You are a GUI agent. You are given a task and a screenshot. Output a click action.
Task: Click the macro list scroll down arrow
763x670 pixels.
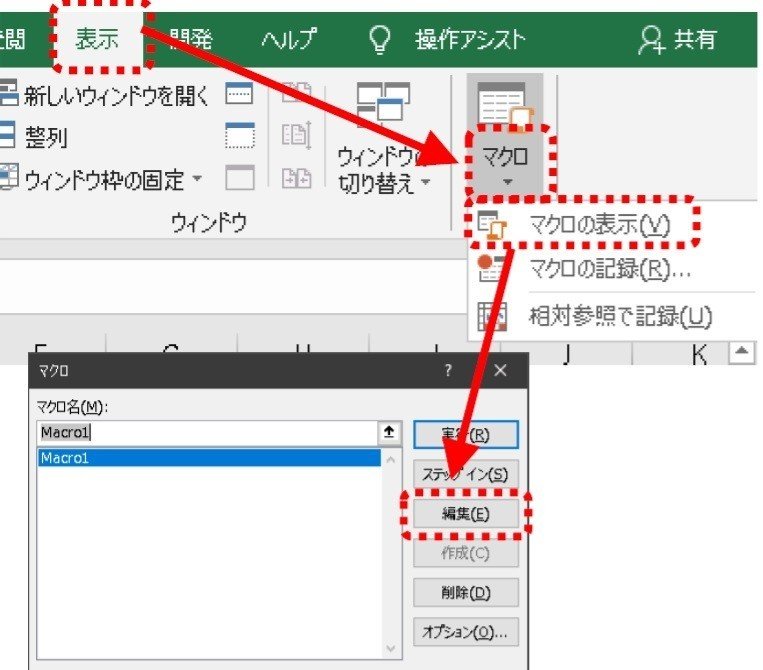point(391,649)
